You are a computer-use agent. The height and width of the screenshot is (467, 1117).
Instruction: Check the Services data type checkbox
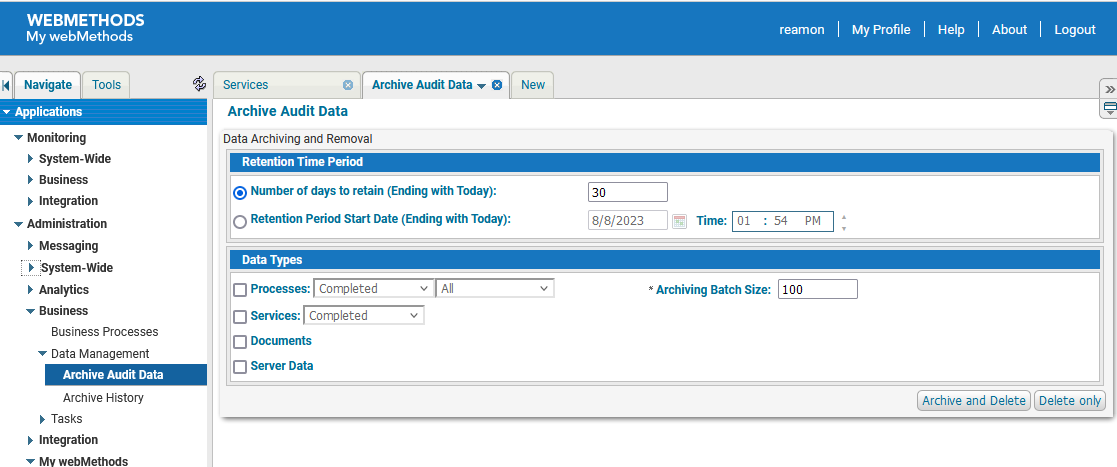(240, 317)
